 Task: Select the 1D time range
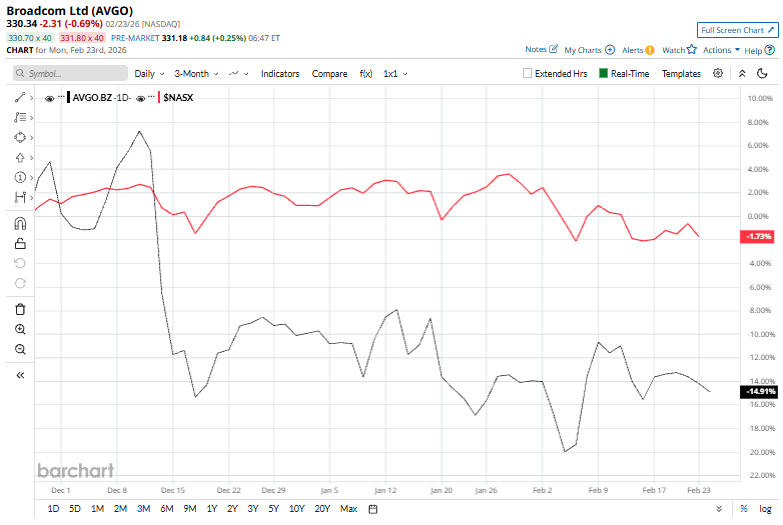(x=53, y=509)
